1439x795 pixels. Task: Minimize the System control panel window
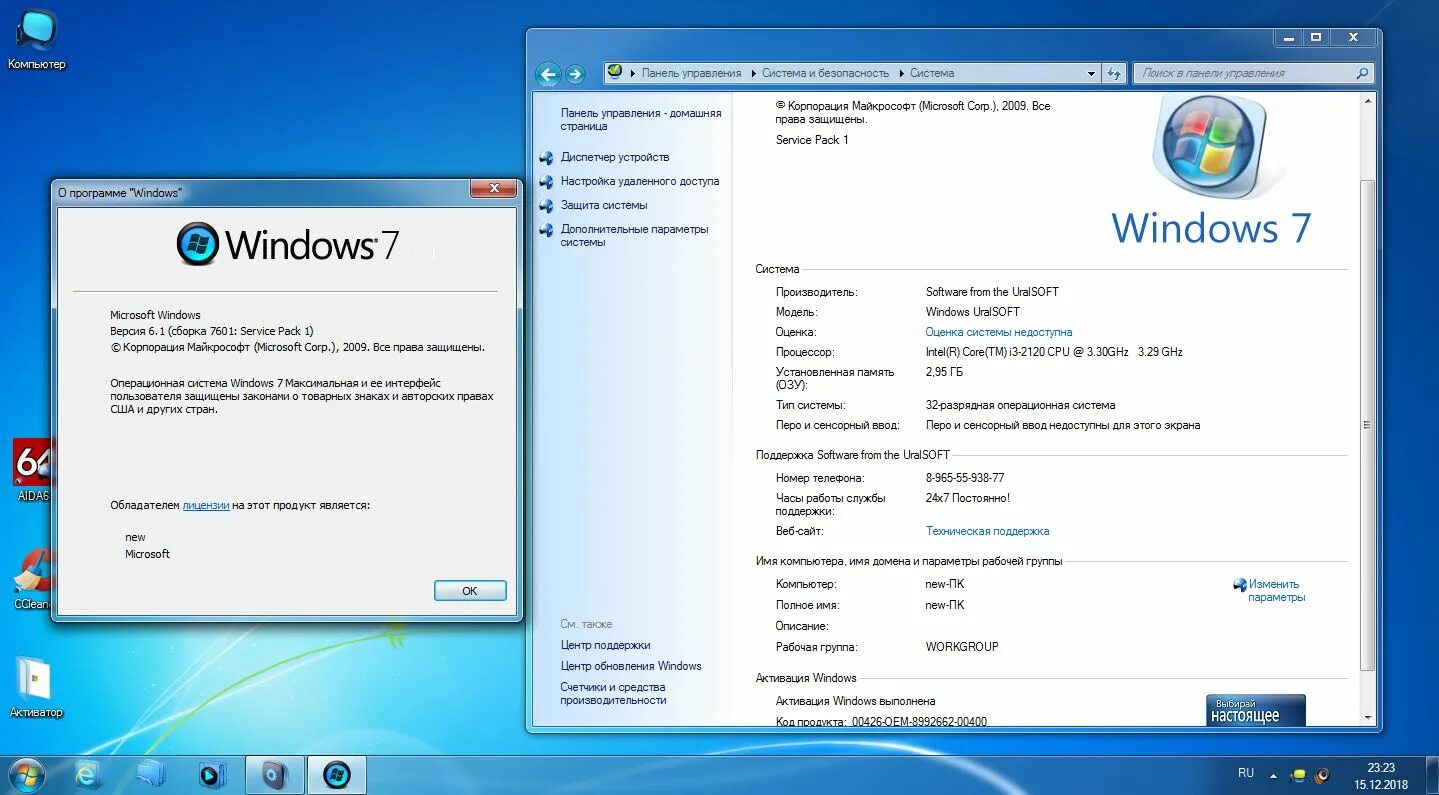coord(1288,37)
